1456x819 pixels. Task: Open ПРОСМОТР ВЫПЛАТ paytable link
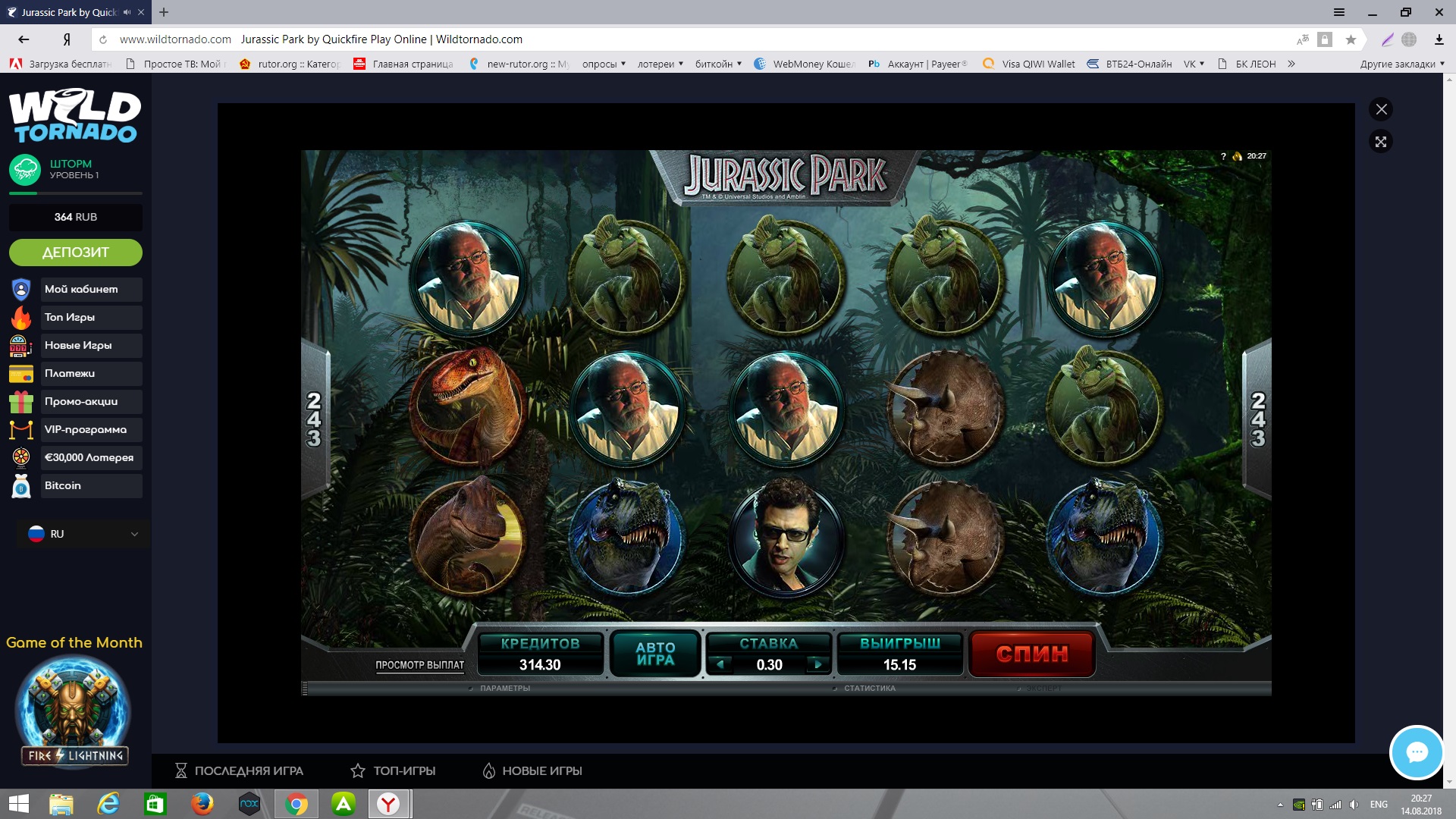click(x=419, y=665)
